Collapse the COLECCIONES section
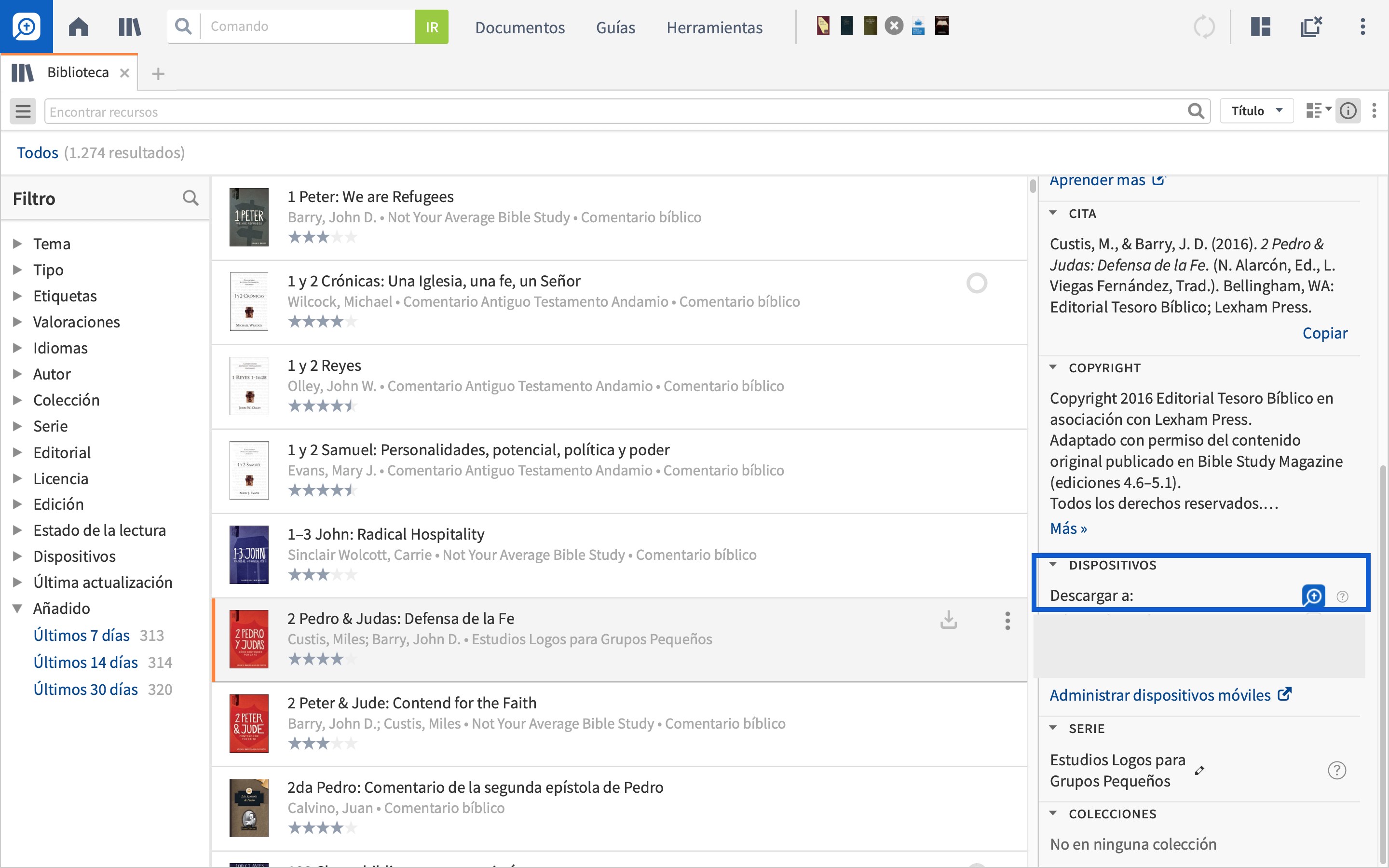1389x868 pixels. (1053, 814)
